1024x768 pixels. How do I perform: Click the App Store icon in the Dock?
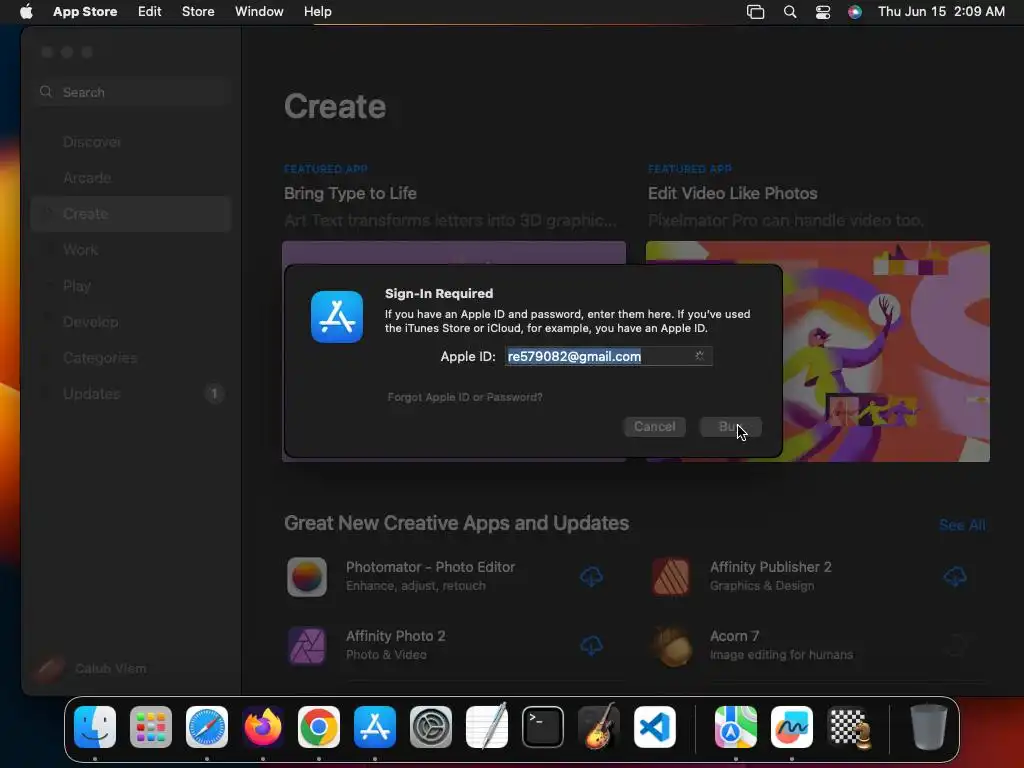pyautogui.click(x=375, y=727)
